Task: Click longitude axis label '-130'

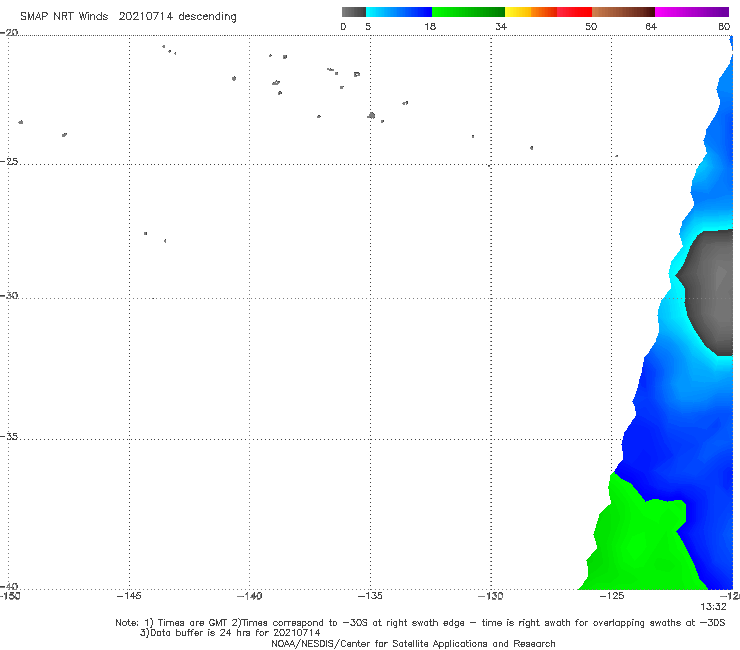Action: 491,596
